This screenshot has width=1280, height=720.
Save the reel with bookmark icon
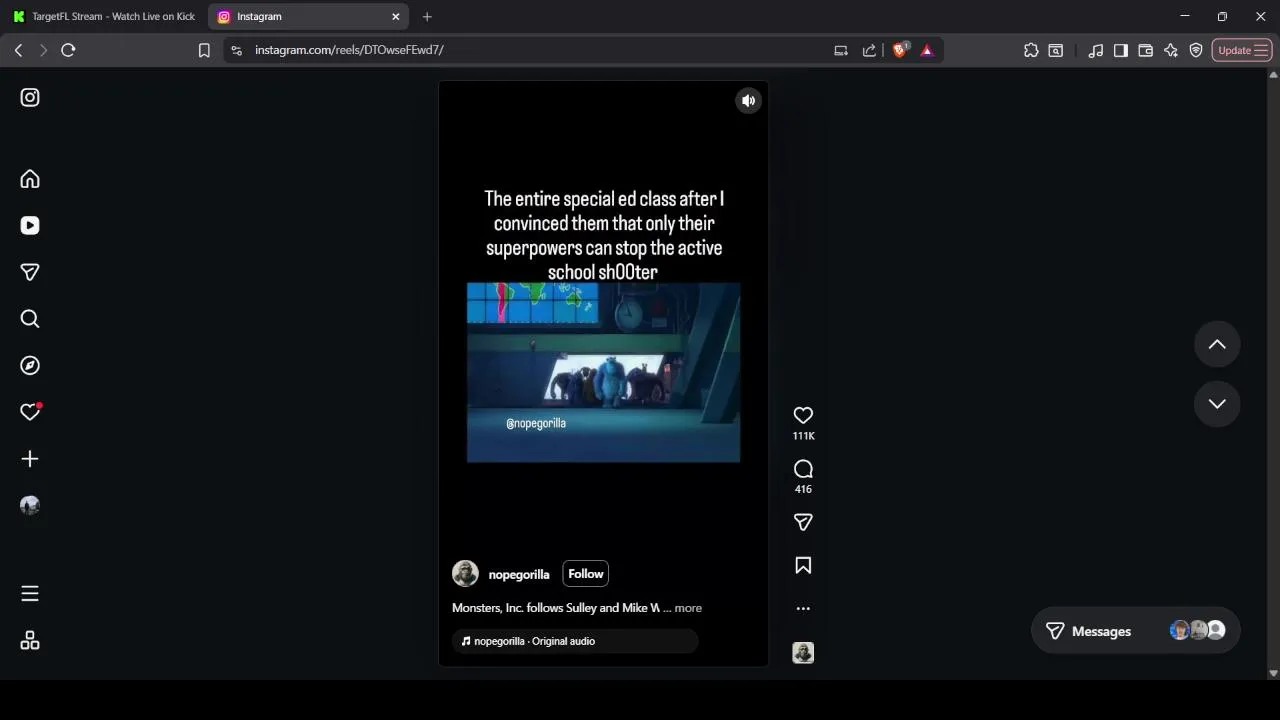[803, 566]
